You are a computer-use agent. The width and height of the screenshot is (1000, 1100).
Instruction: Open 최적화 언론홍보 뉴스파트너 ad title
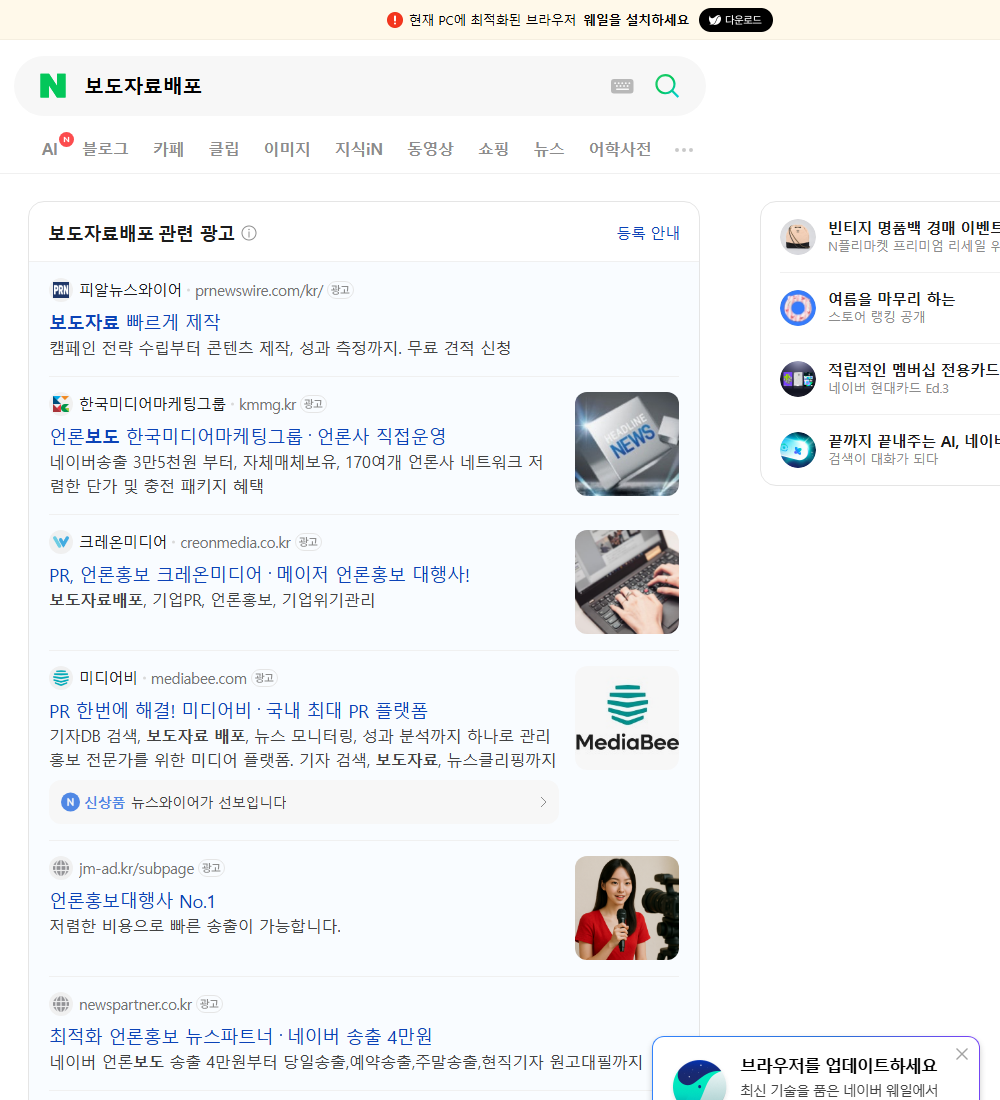tap(241, 1036)
